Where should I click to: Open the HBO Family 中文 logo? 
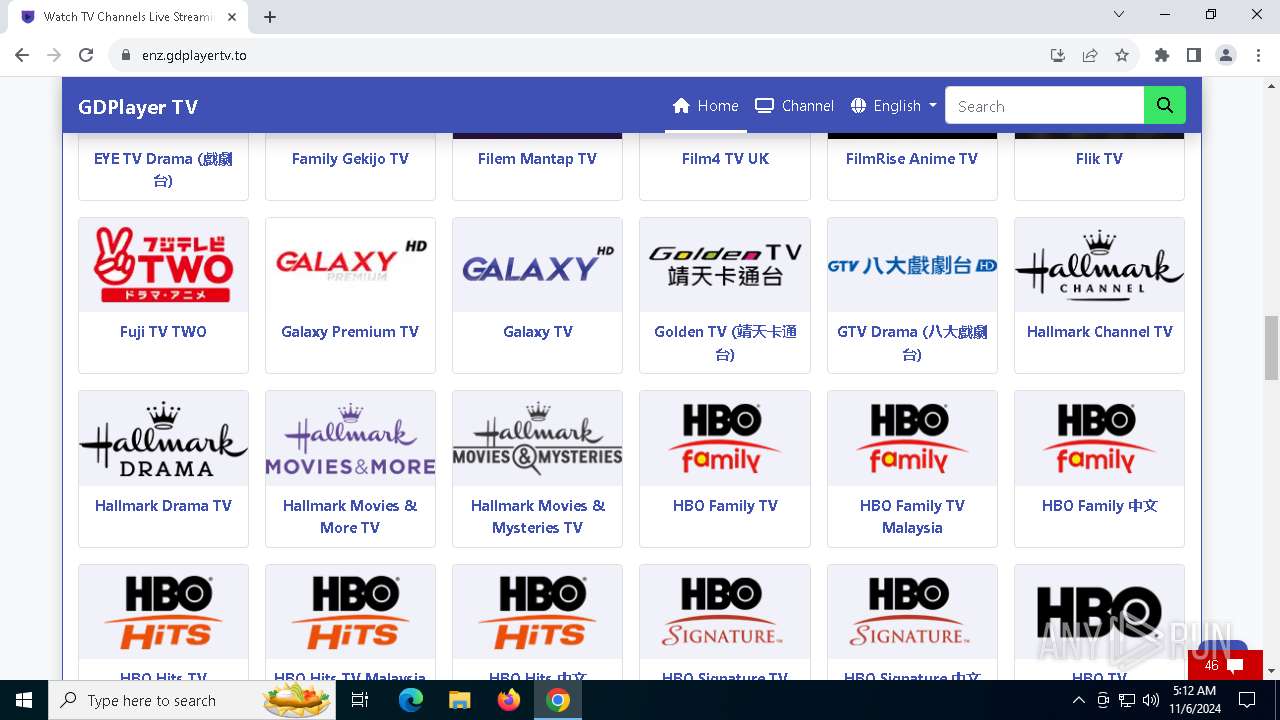(x=1099, y=439)
